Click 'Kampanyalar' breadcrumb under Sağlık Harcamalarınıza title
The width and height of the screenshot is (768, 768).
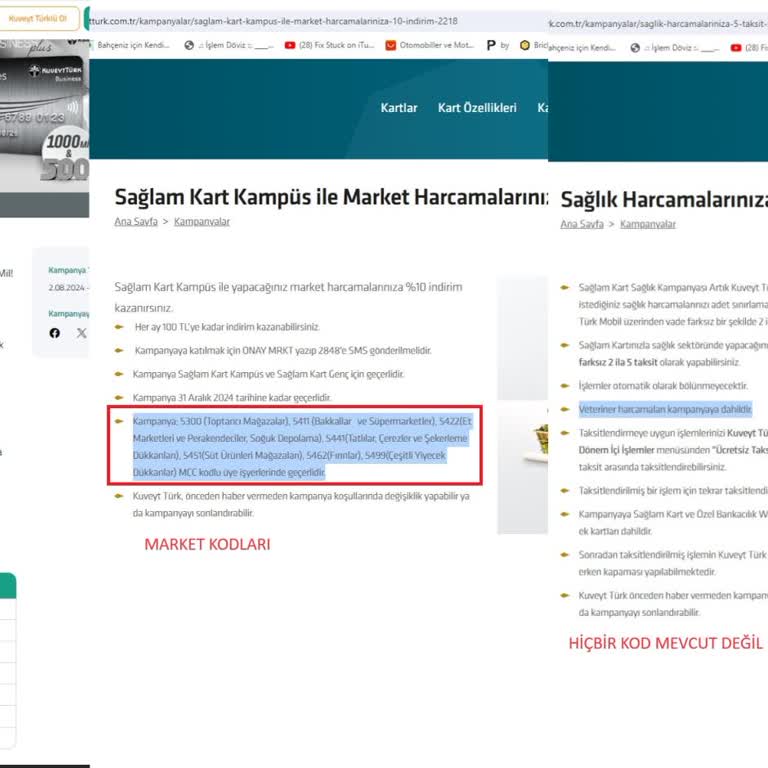[x=648, y=224]
